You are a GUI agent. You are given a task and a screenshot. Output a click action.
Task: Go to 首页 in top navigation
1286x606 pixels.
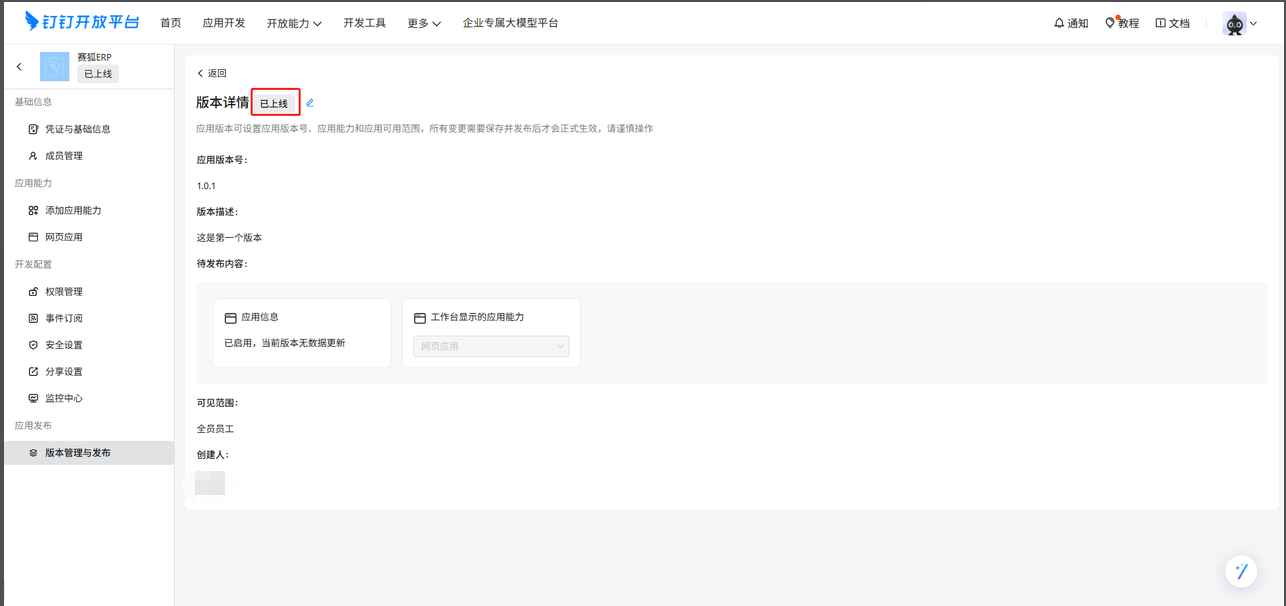pos(171,23)
